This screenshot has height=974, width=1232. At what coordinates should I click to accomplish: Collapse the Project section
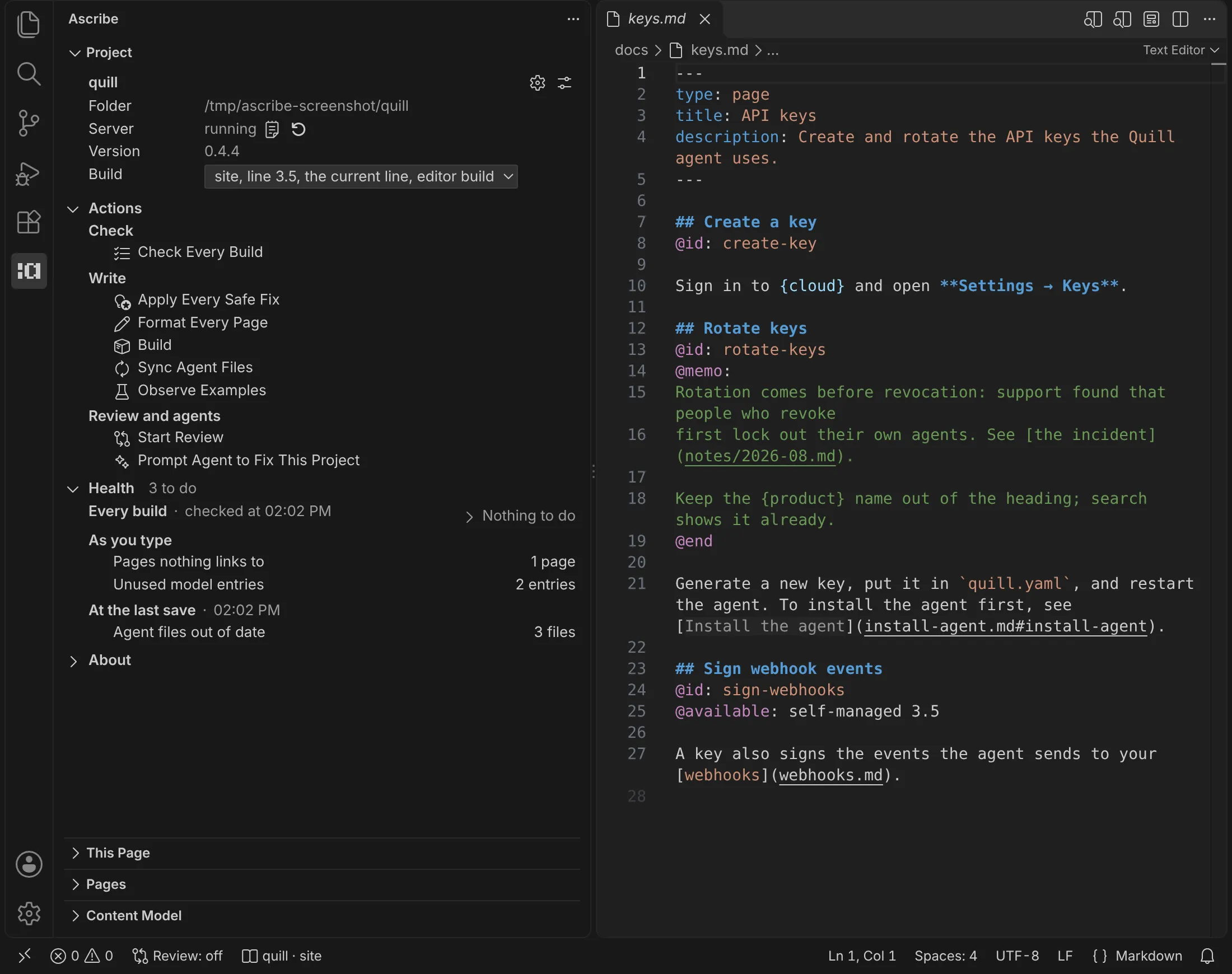[x=74, y=53]
